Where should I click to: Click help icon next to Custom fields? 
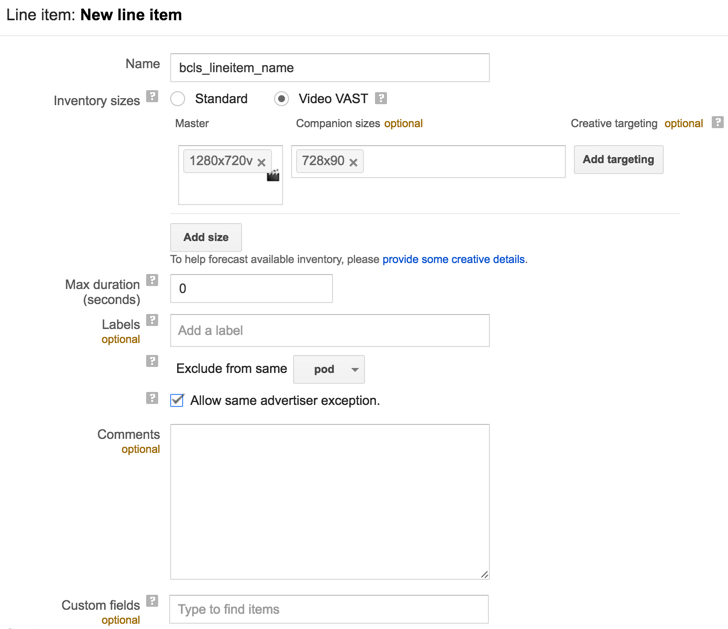point(152,602)
